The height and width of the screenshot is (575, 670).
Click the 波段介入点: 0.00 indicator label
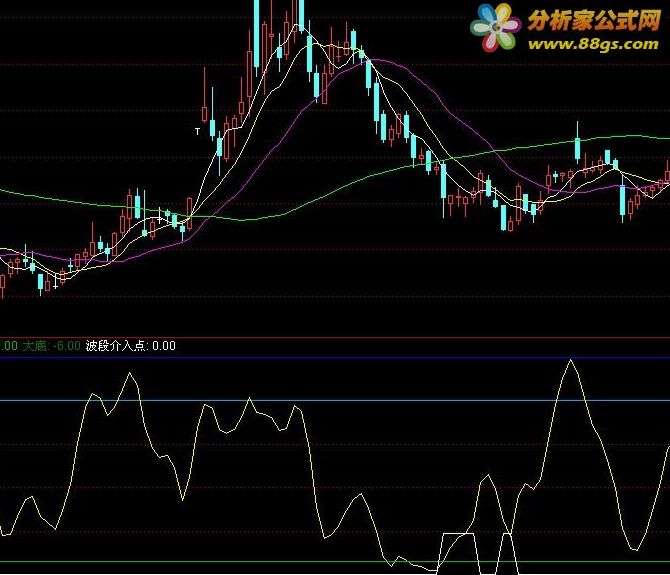131,346
